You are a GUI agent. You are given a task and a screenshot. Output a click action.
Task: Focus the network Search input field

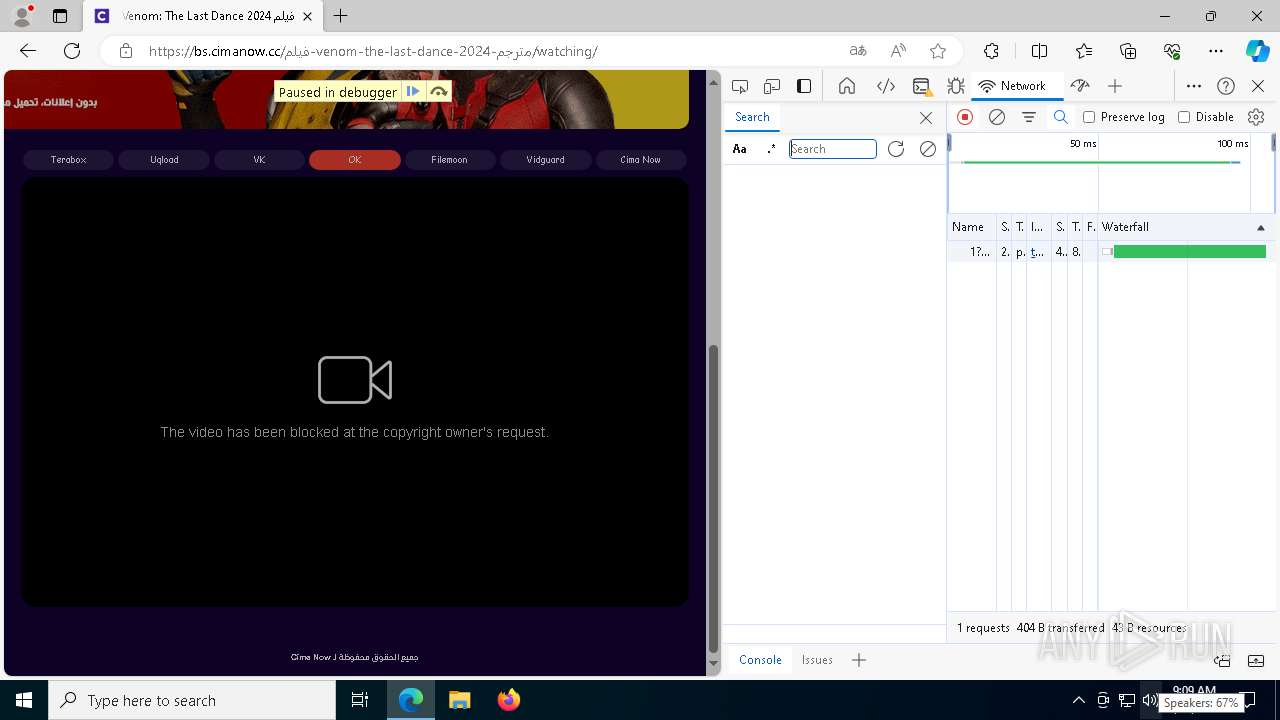pyautogui.click(x=833, y=149)
